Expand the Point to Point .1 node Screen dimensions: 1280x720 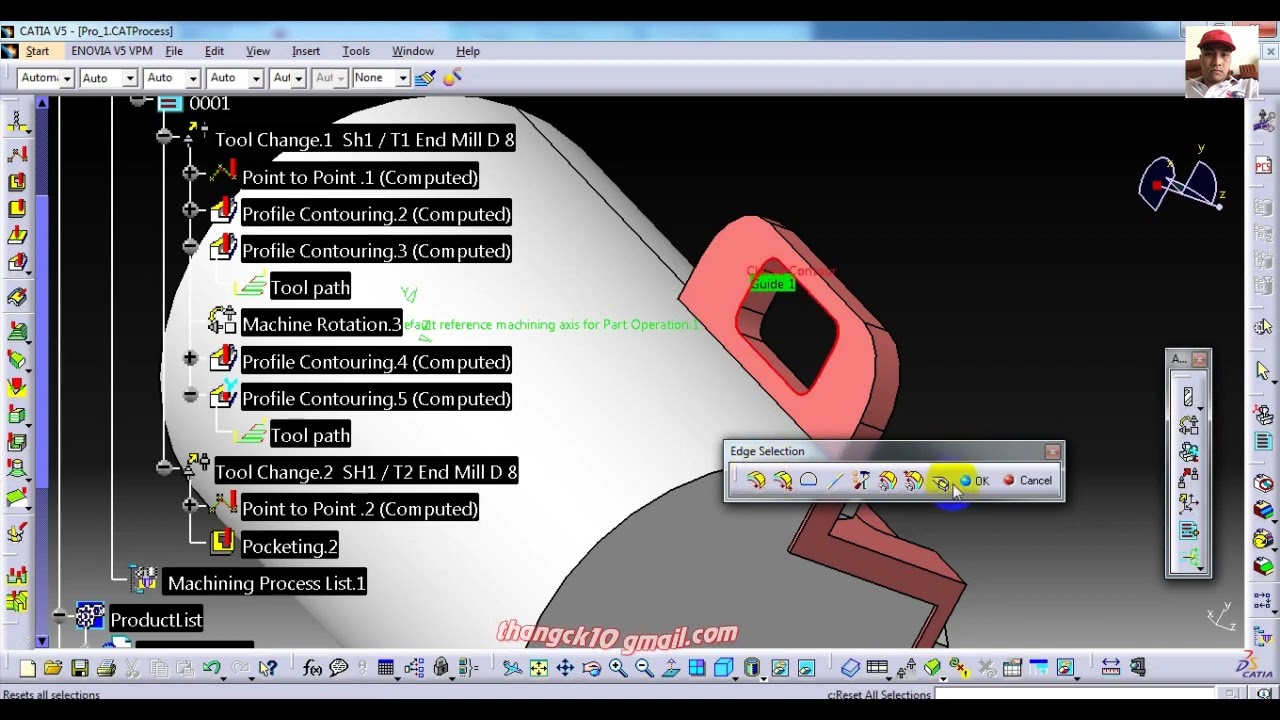pyautogui.click(x=190, y=174)
